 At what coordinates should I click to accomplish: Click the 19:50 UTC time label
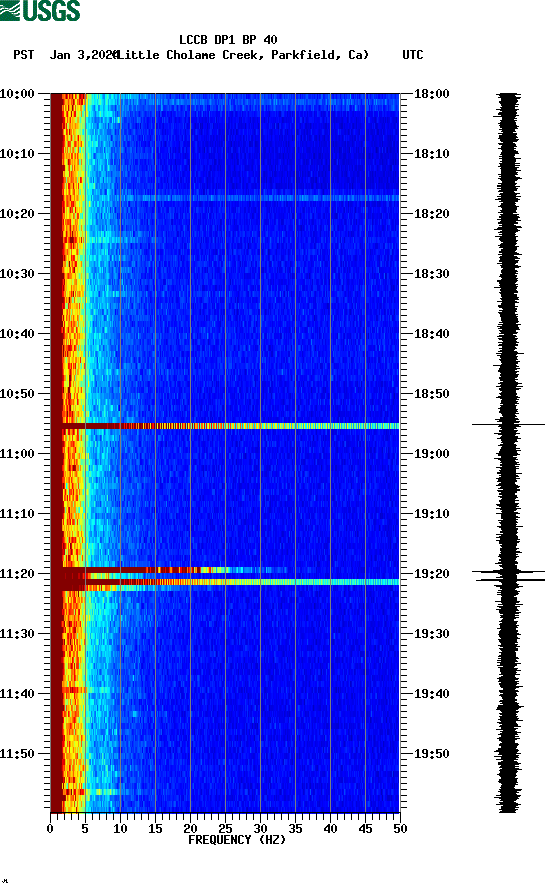pos(431,754)
